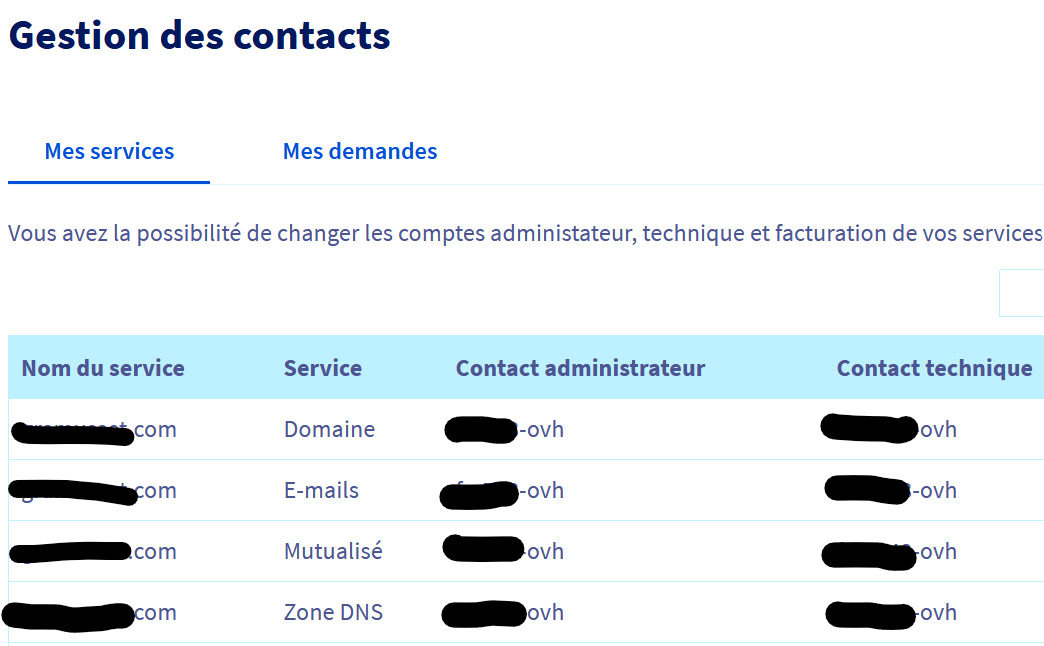Click the technical contact for the Mutualisé row
1044x646 pixels.
pyautogui.click(x=889, y=552)
